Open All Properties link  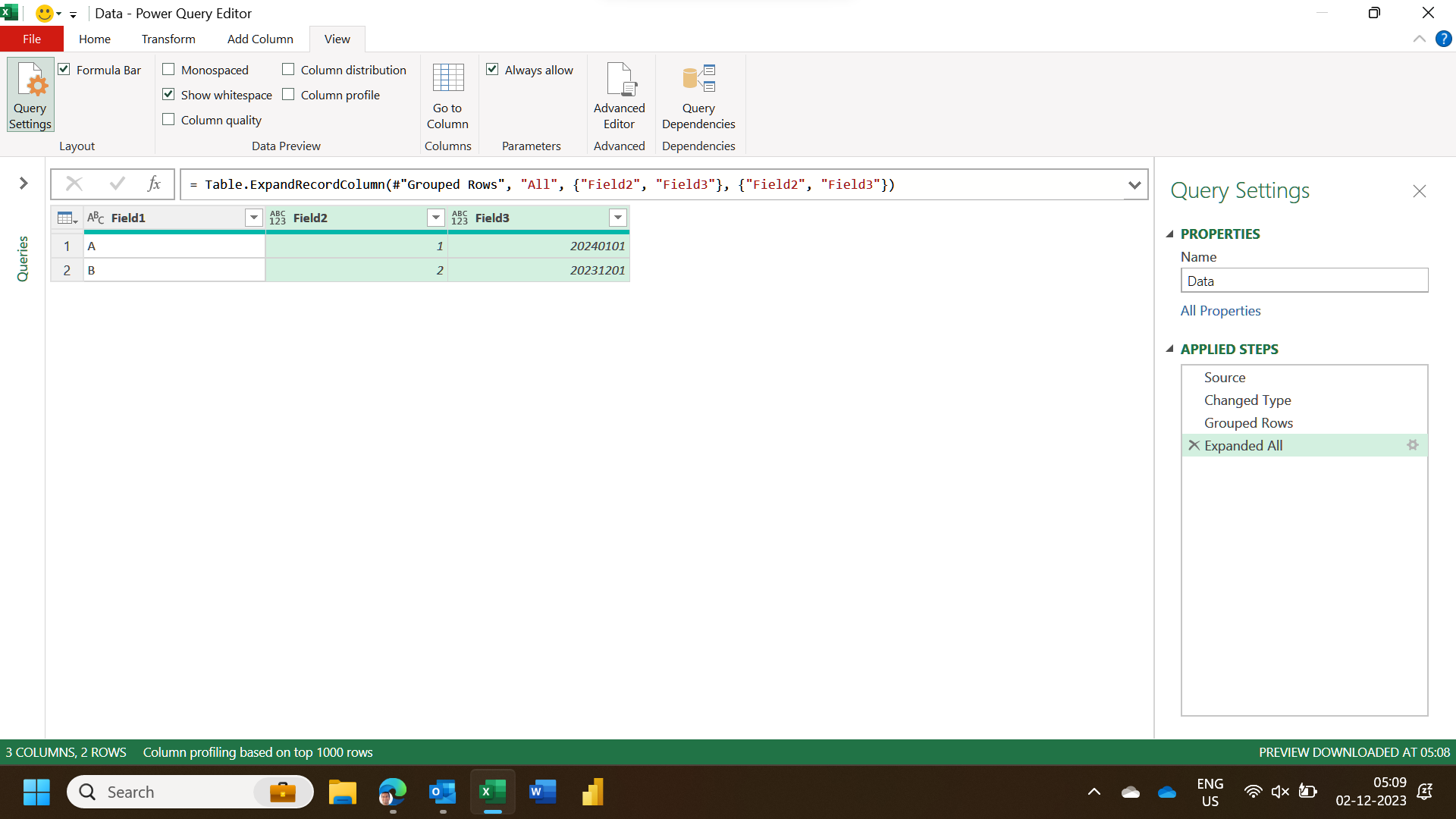pos(1220,310)
